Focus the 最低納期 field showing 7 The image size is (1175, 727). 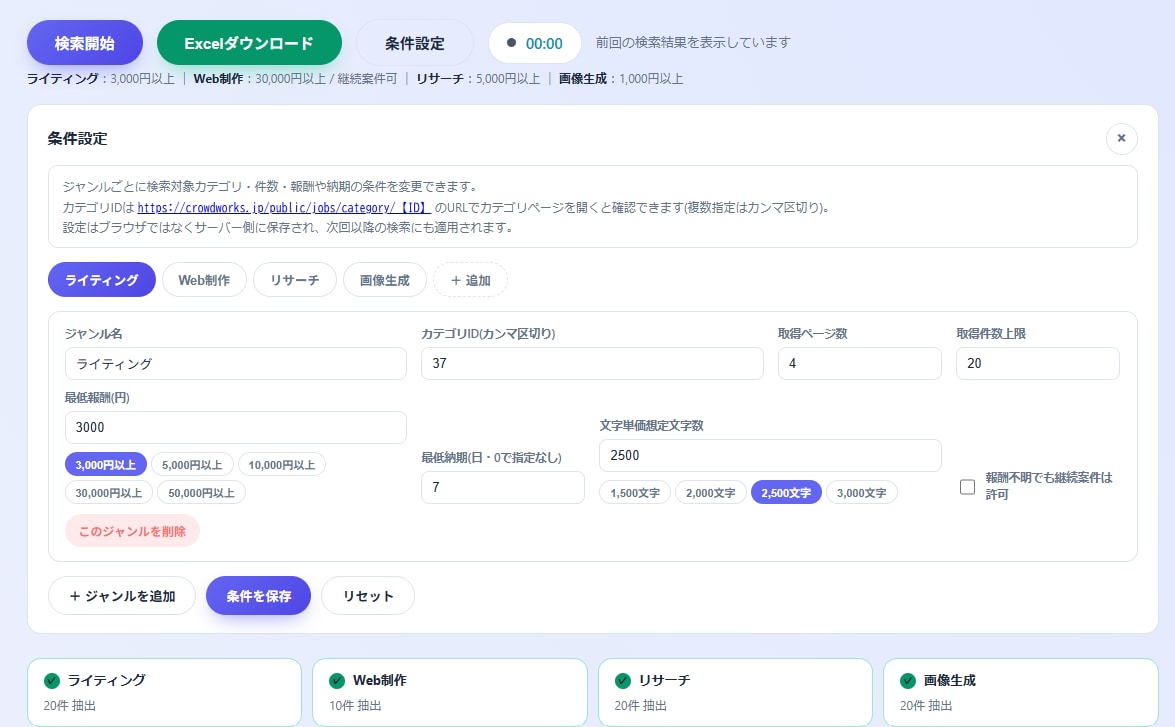tap(503, 487)
